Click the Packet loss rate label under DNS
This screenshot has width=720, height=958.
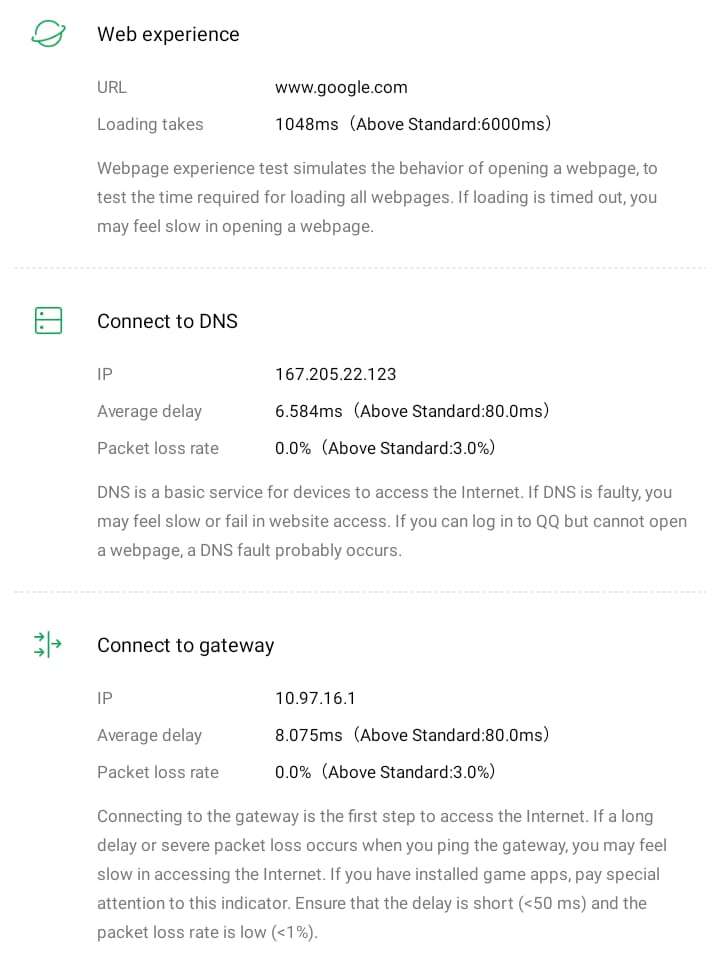pyautogui.click(x=158, y=448)
